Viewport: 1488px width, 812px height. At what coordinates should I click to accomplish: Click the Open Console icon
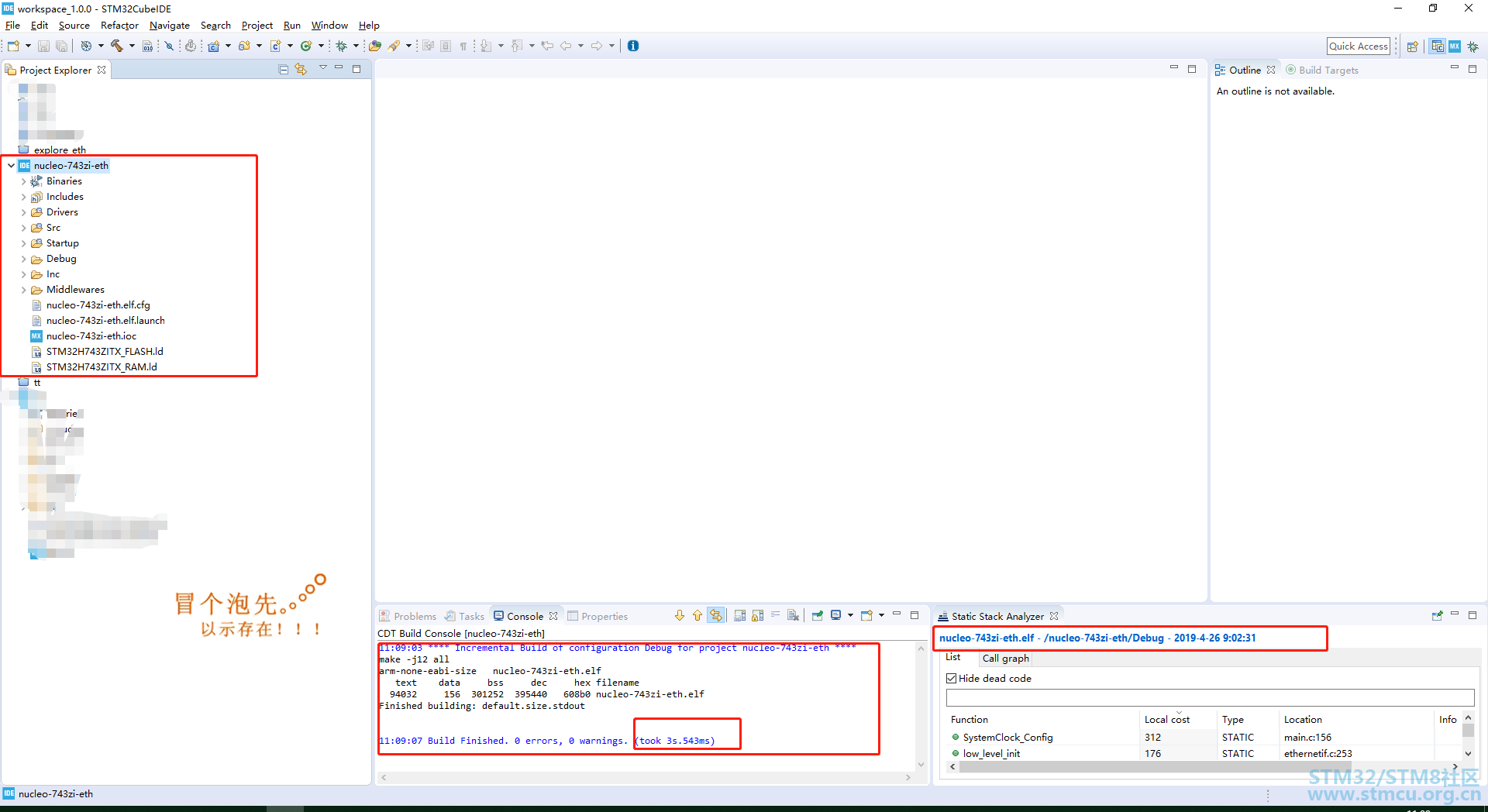pos(866,616)
